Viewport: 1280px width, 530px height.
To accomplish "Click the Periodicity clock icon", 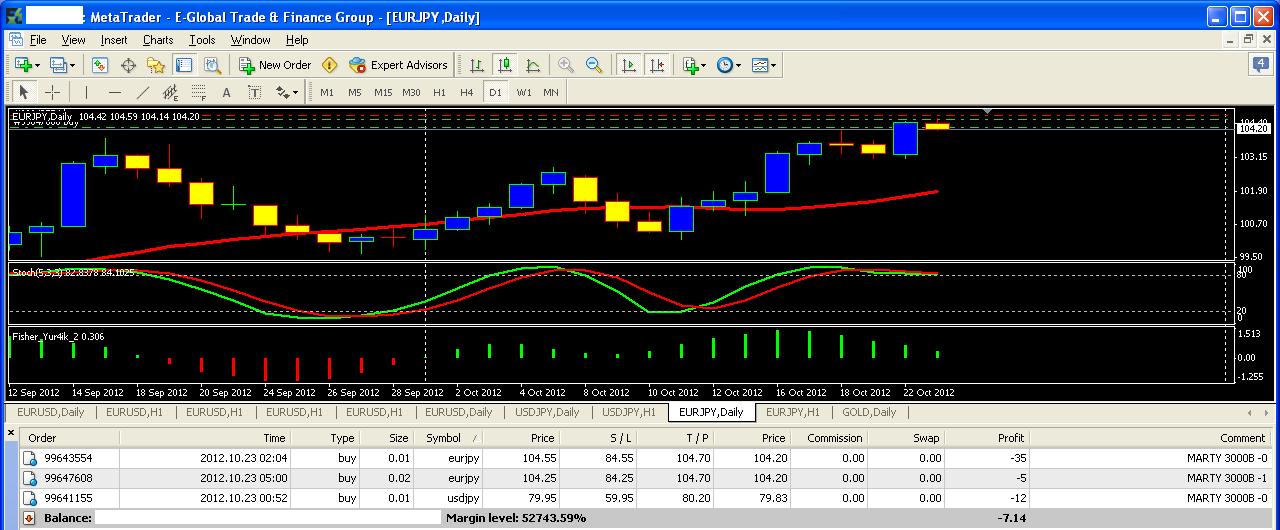I will [724, 65].
